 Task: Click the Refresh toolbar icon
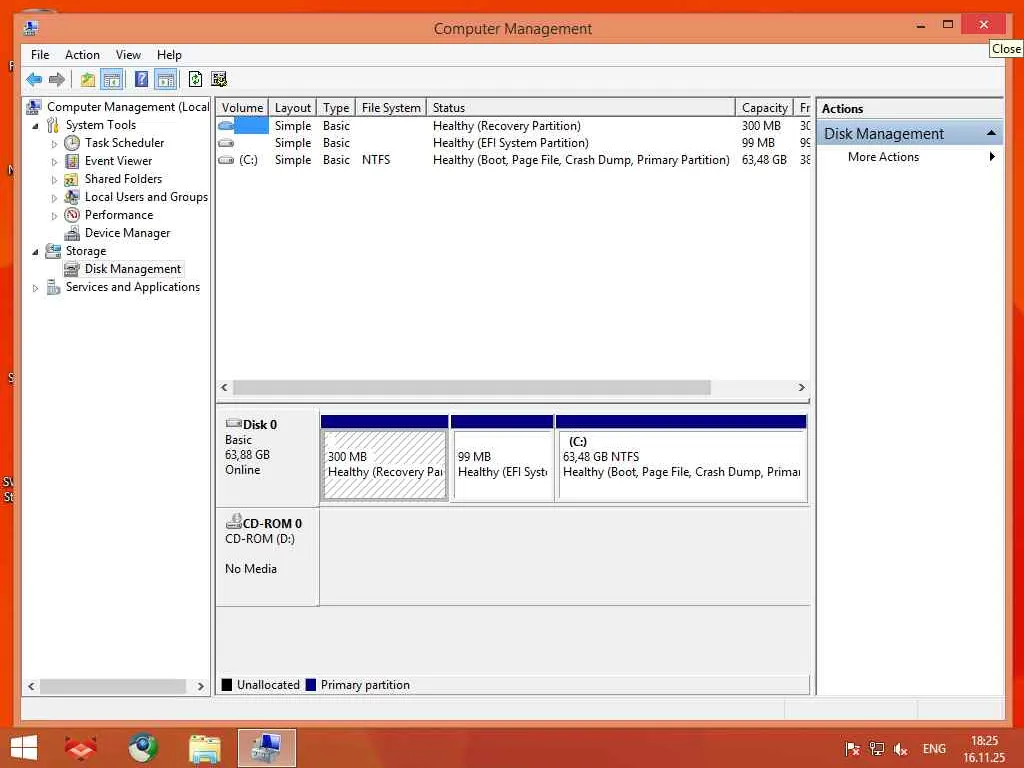[x=195, y=80]
